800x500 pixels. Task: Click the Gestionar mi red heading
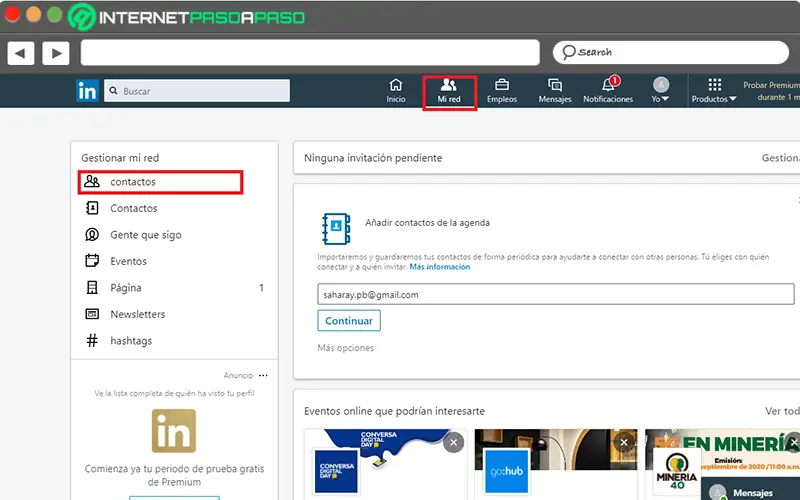coord(120,158)
